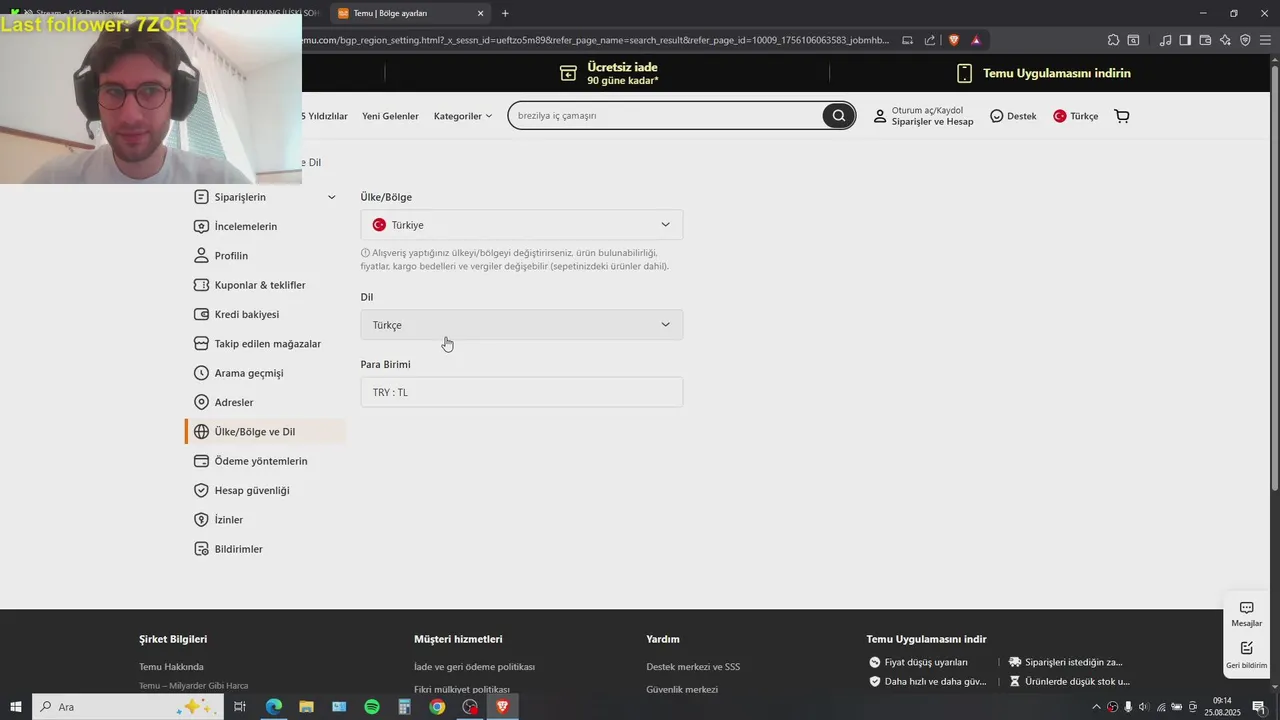Viewport: 1280px width, 720px height.
Task: Toggle the browser sidebar panel icon
Action: click(1185, 40)
